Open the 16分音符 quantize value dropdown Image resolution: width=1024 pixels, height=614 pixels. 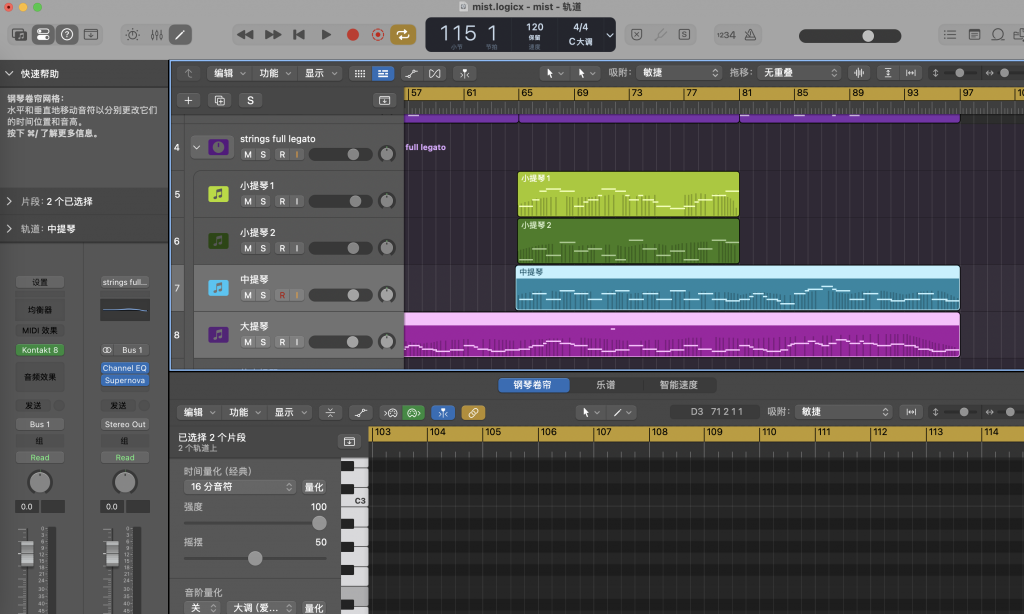(x=240, y=487)
